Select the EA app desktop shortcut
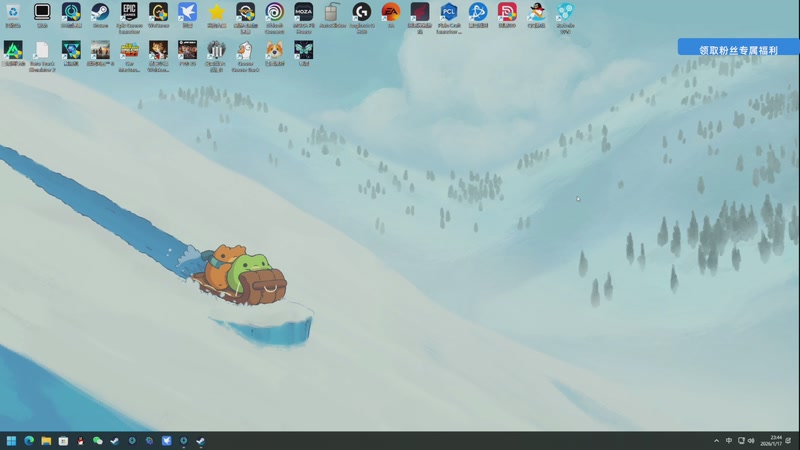800x450 pixels. click(391, 15)
